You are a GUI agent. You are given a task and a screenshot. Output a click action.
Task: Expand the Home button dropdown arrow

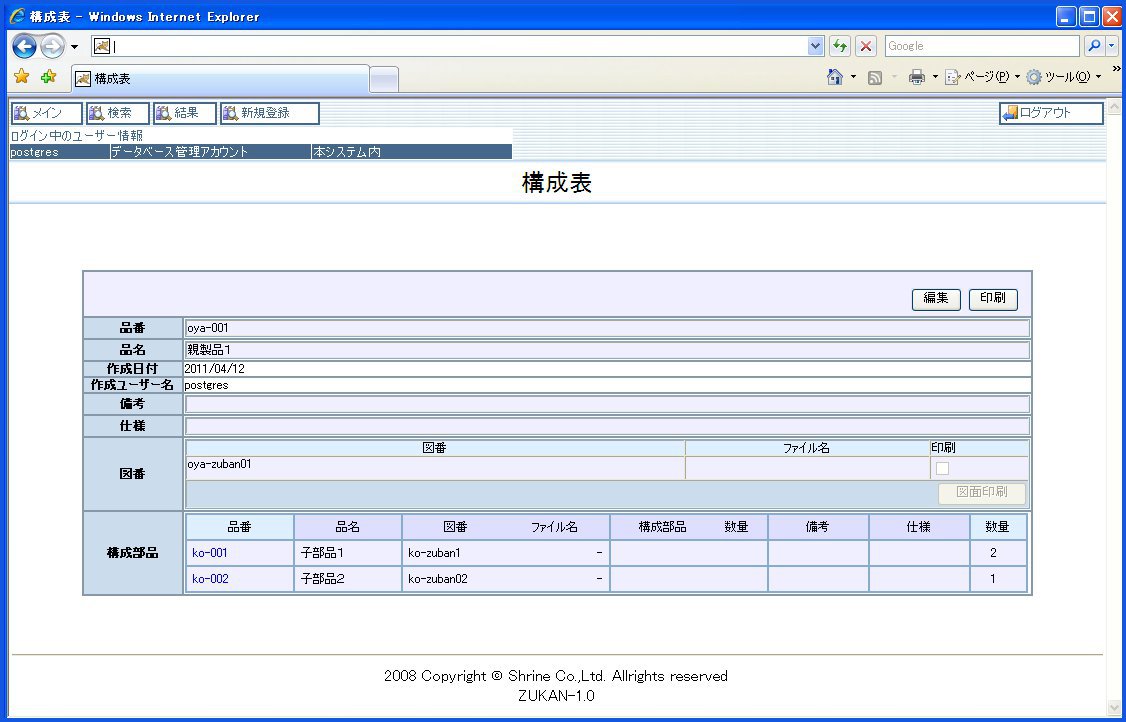[x=853, y=77]
